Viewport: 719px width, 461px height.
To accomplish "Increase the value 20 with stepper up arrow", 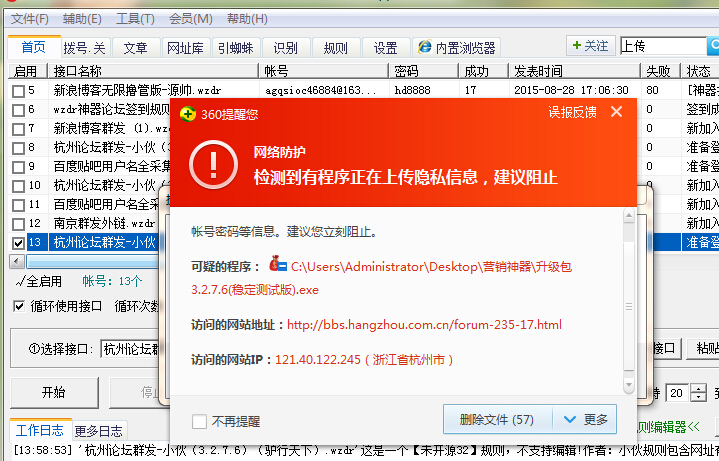I will point(698,388).
